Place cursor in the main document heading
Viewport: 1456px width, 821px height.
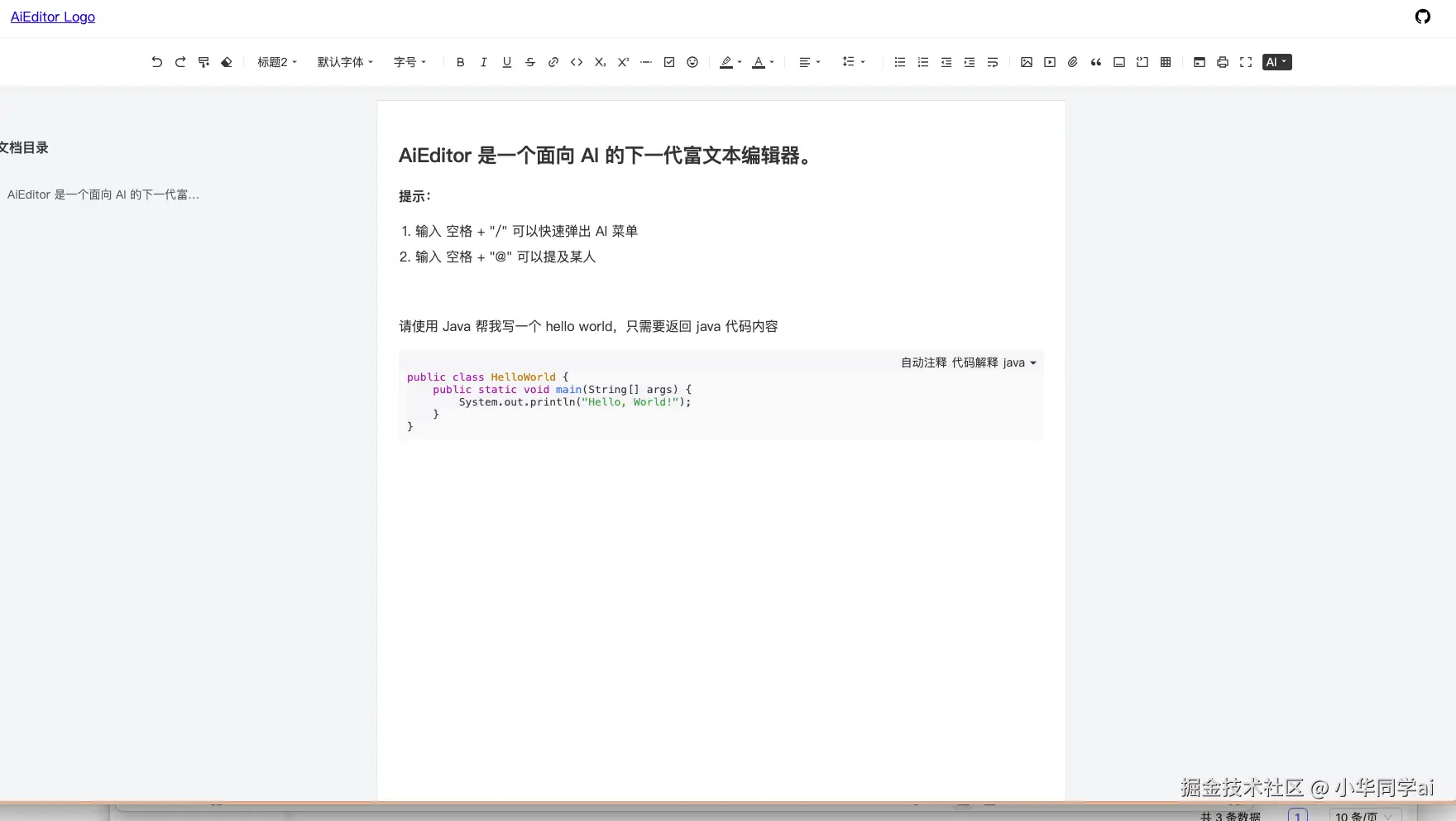click(x=606, y=156)
